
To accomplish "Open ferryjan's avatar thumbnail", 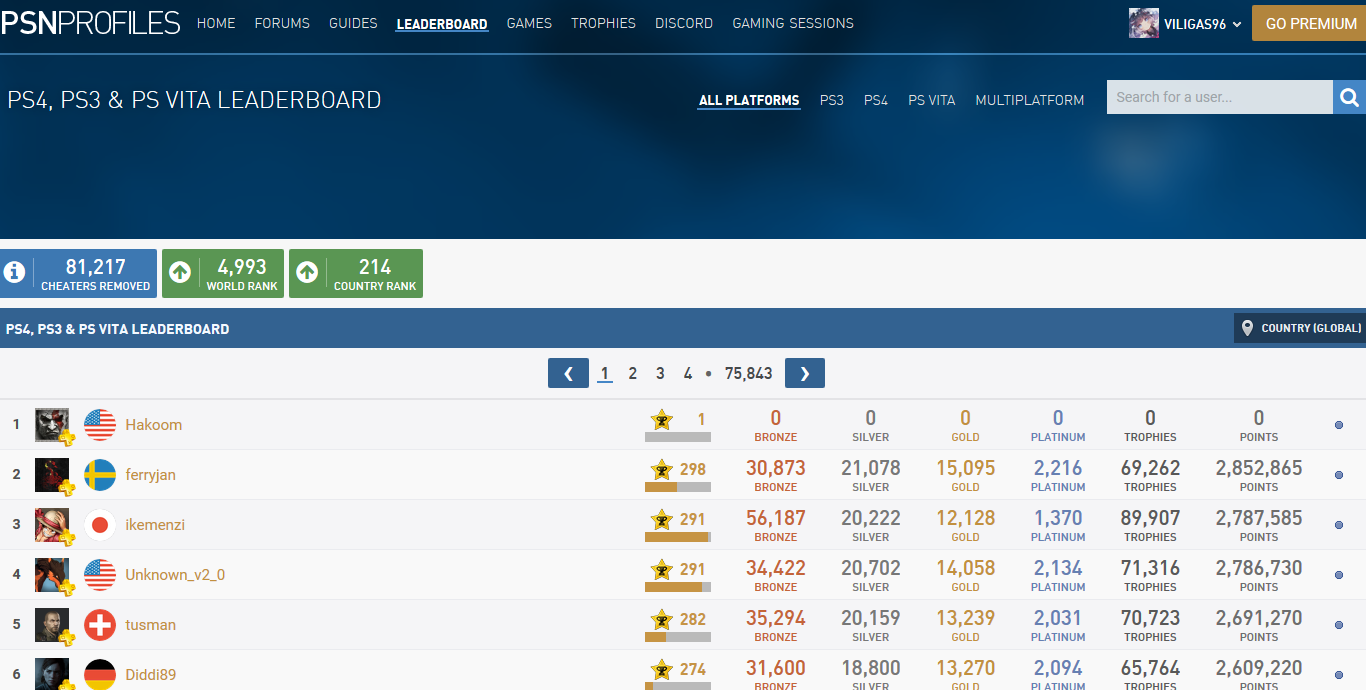I will [x=52, y=475].
